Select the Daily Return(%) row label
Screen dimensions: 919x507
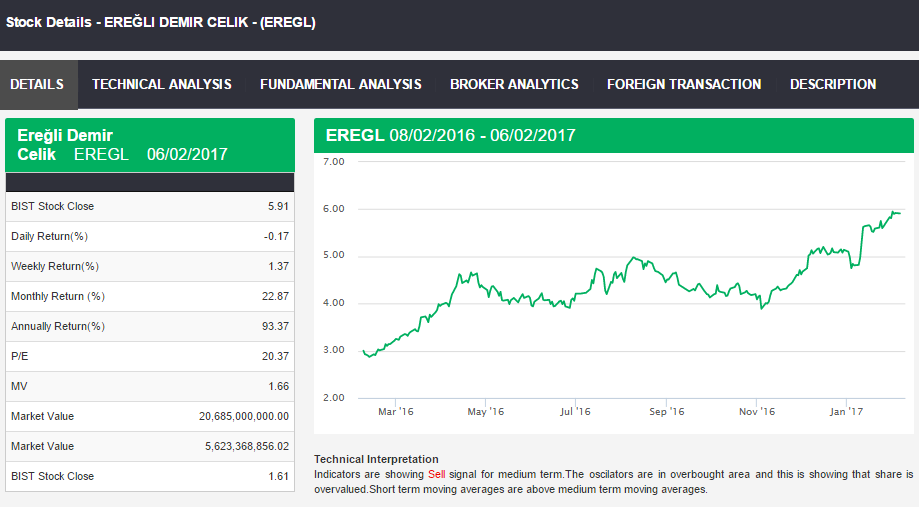(49, 236)
